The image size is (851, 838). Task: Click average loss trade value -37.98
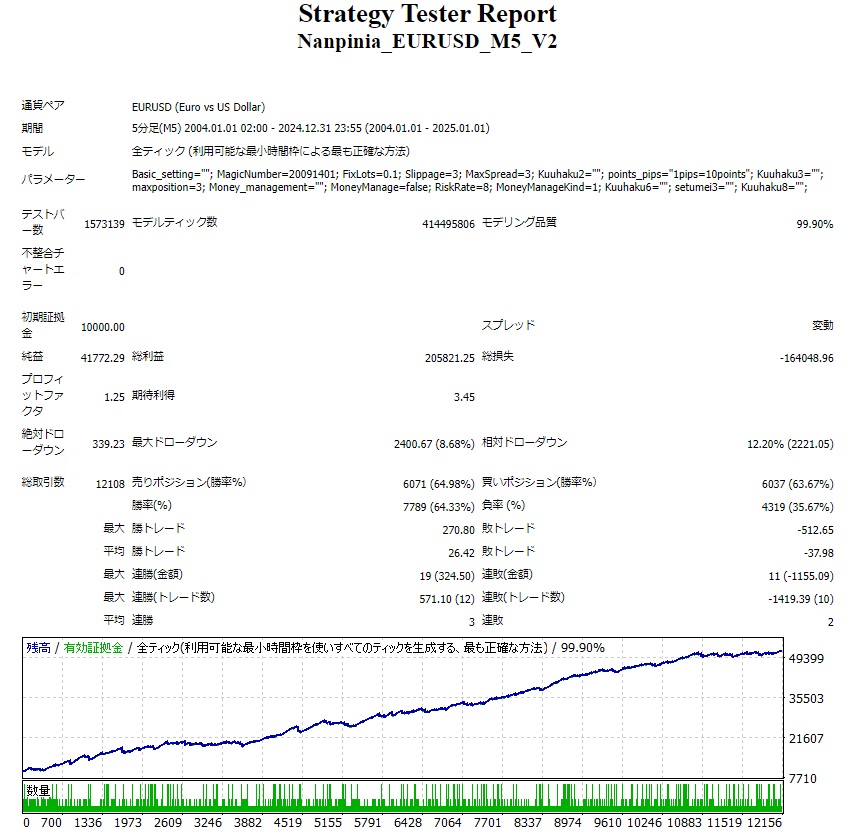click(818, 553)
